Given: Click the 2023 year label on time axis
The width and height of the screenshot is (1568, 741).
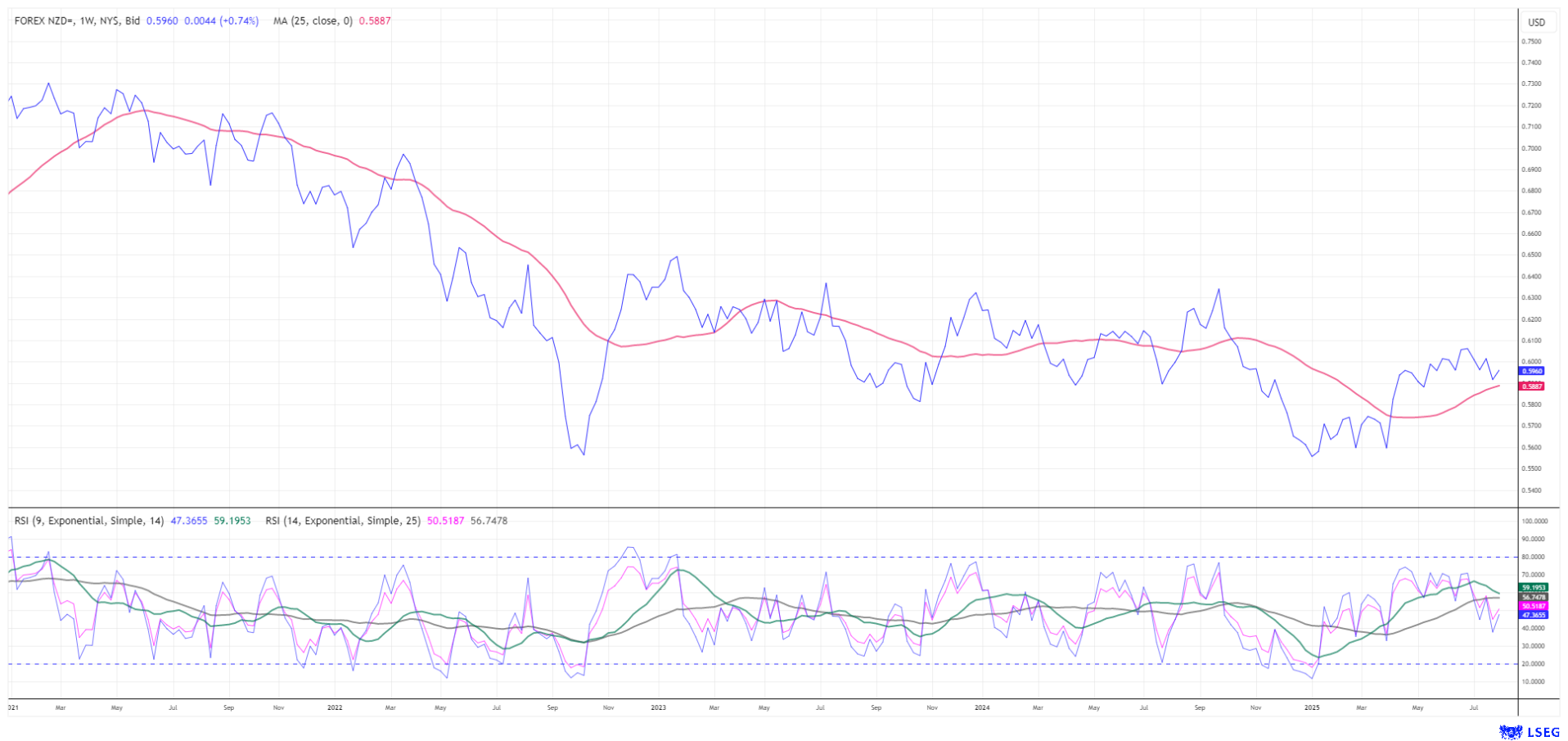Looking at the screenshot, I should coord(659,707).
